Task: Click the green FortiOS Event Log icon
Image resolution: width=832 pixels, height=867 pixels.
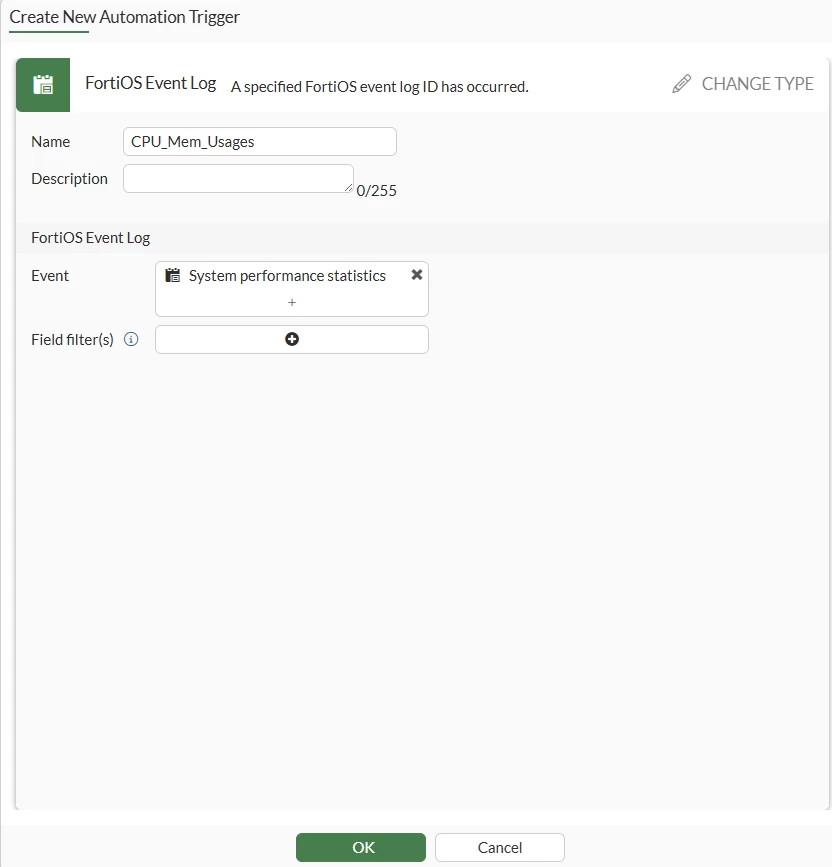Action: [43, 85]
